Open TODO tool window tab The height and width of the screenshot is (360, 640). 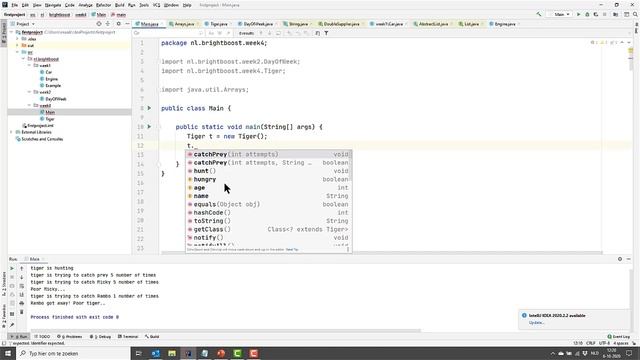[42, 337]
